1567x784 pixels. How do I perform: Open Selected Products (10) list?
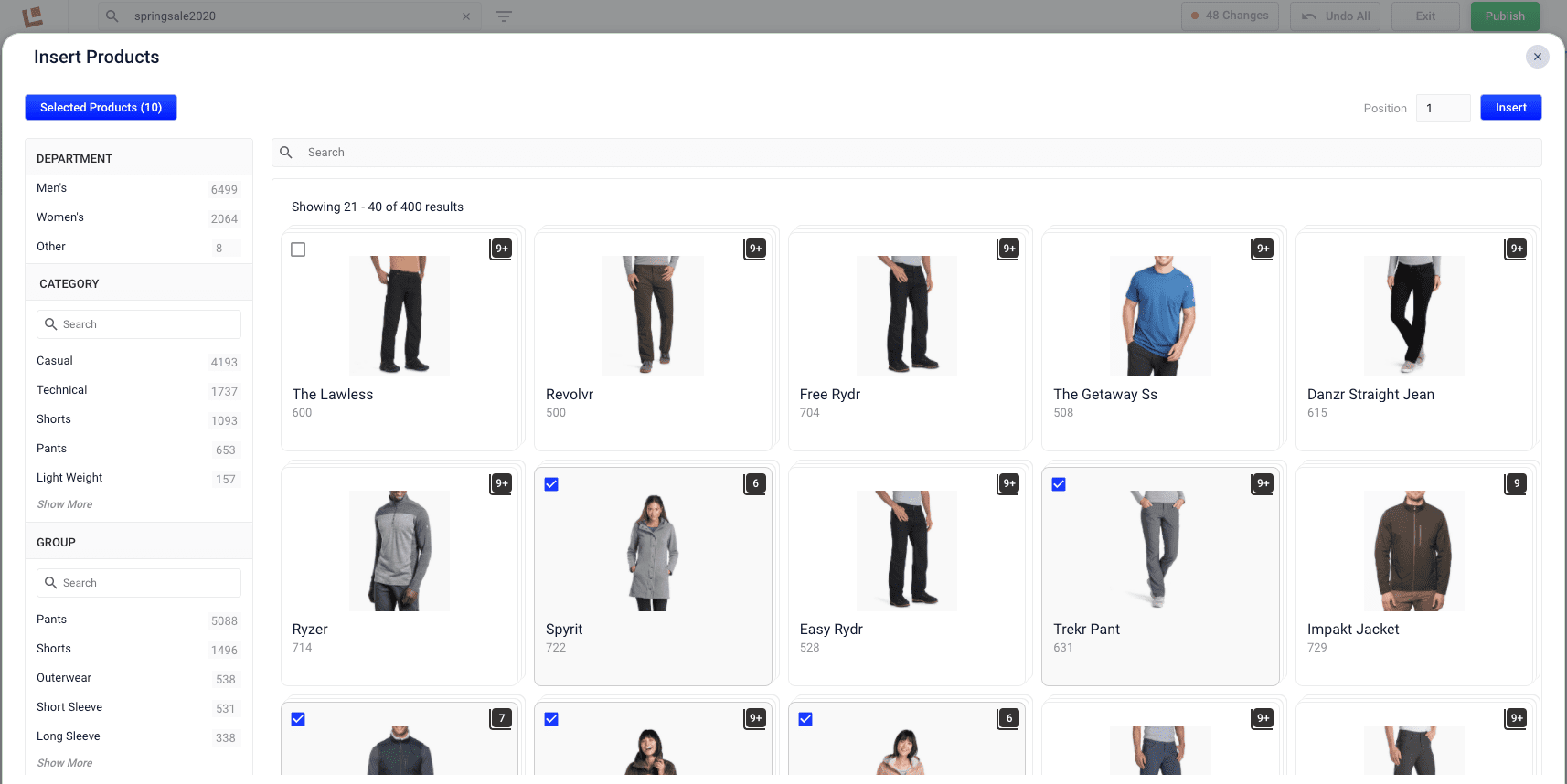point(101,108)
